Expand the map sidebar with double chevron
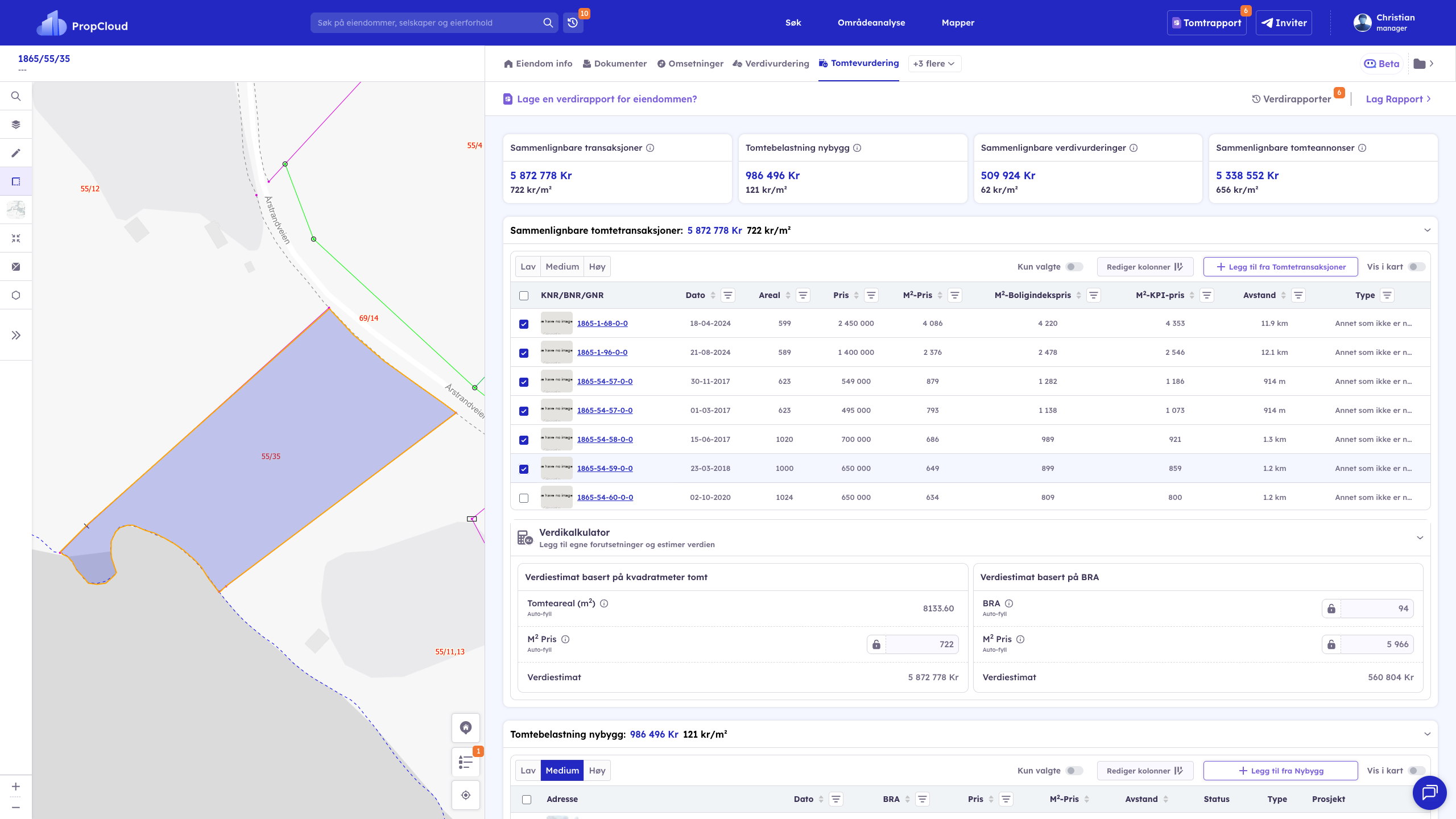Screen dimensions: 1456x819 coord(16,335)
